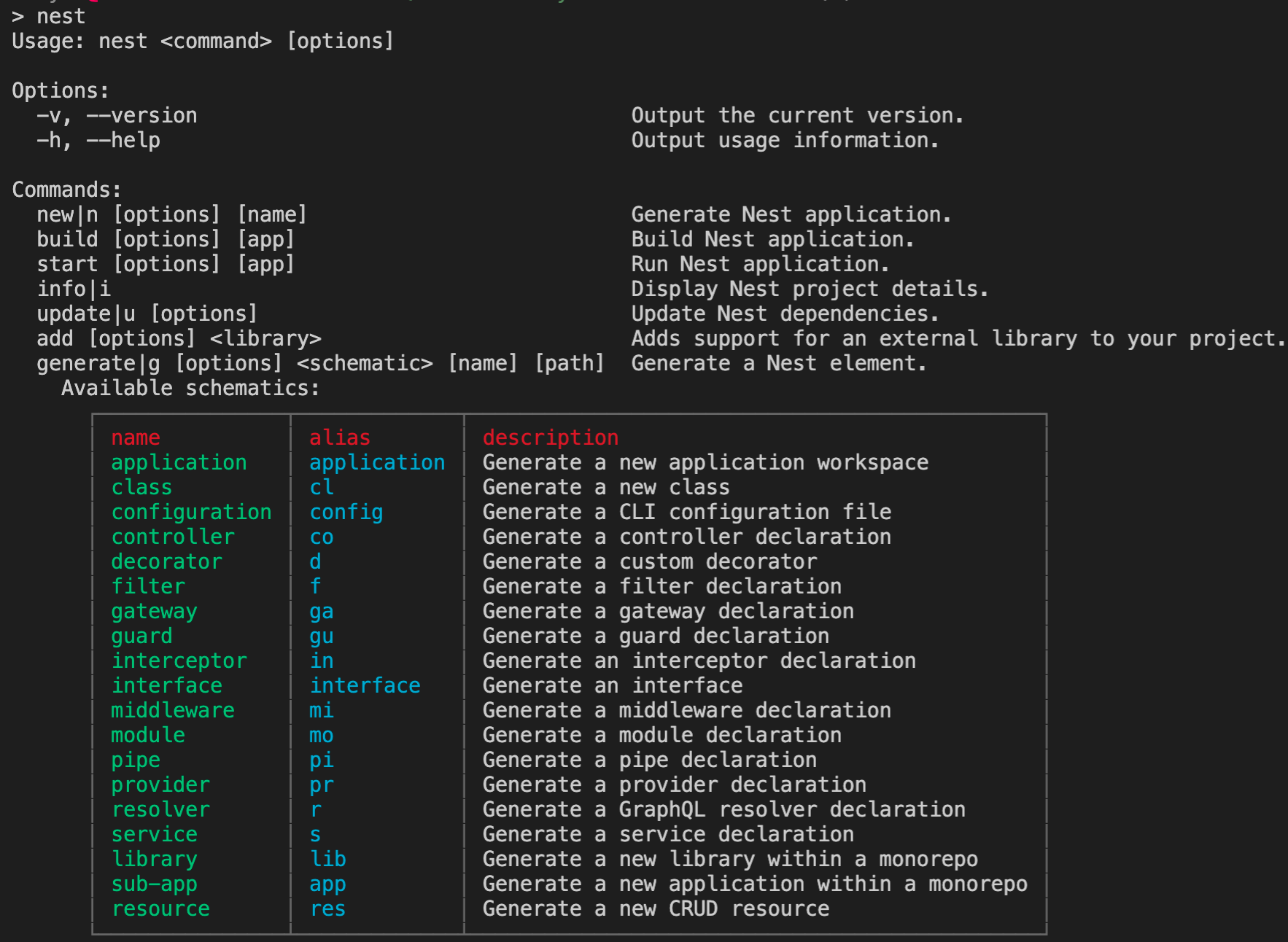Click 'Update Nest dependencies.' text
This screenshot has width=1288, height=942.
(785, 314)
